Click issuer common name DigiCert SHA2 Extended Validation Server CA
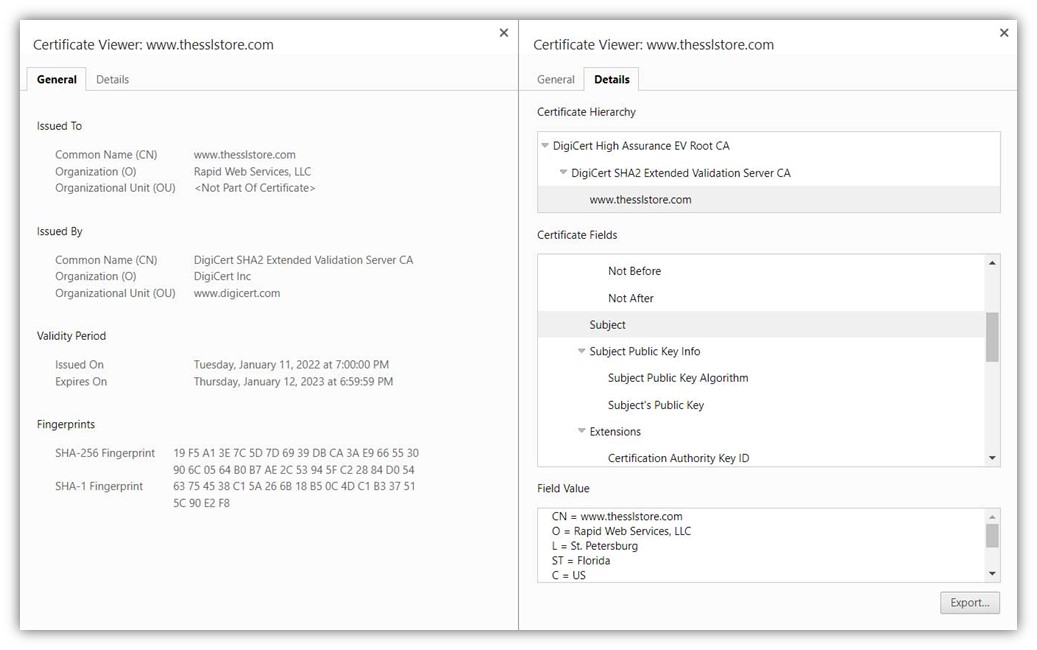The width and height of the screenshot is (1037, 650). [x=303, y=260]
